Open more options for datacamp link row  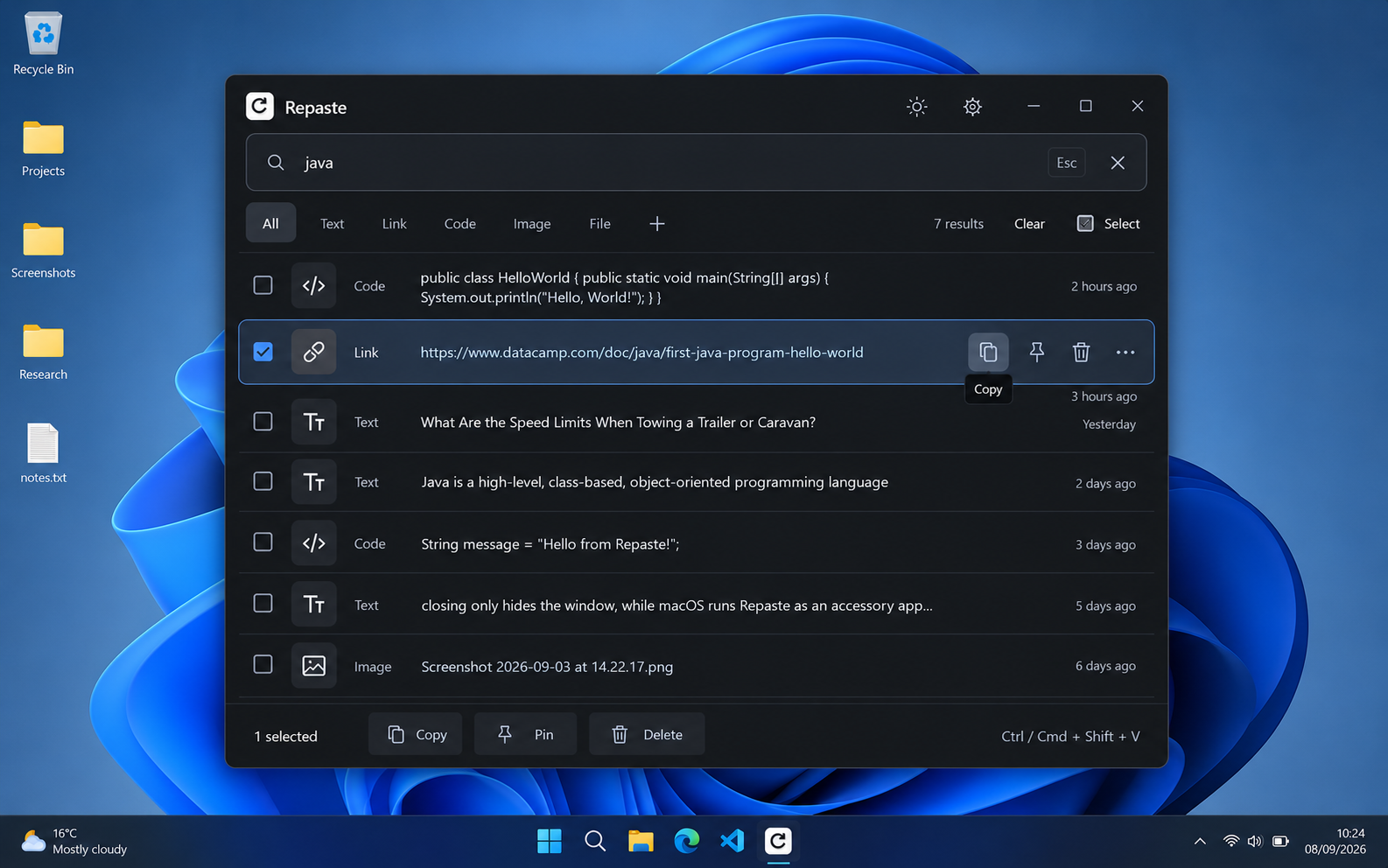(x=1125, y=352)
